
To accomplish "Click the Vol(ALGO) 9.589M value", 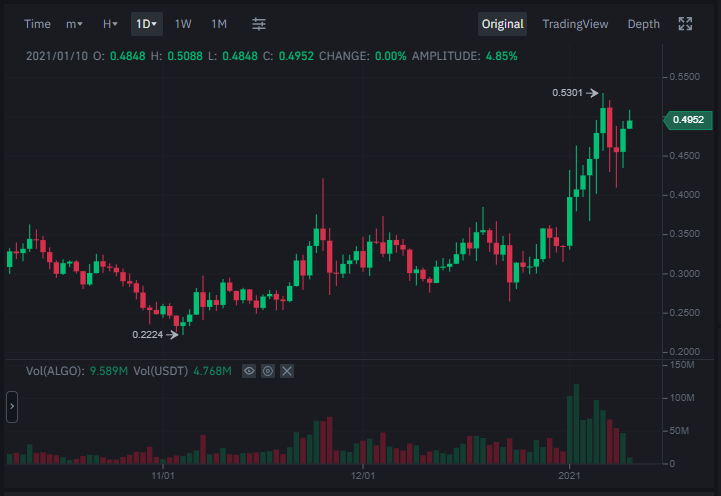I will tap(109, 371).
